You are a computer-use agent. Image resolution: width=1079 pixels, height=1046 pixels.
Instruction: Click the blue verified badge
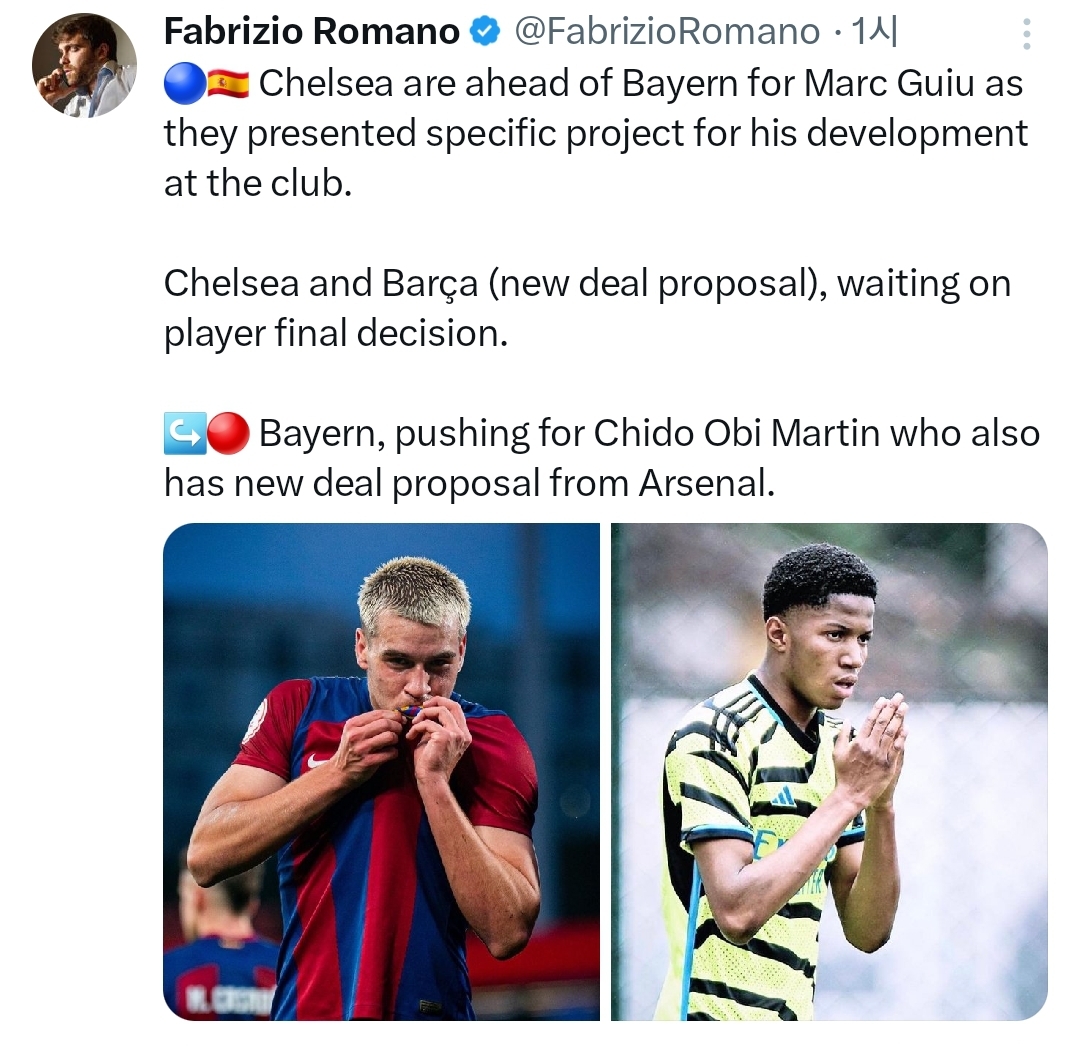click(485, 33)
